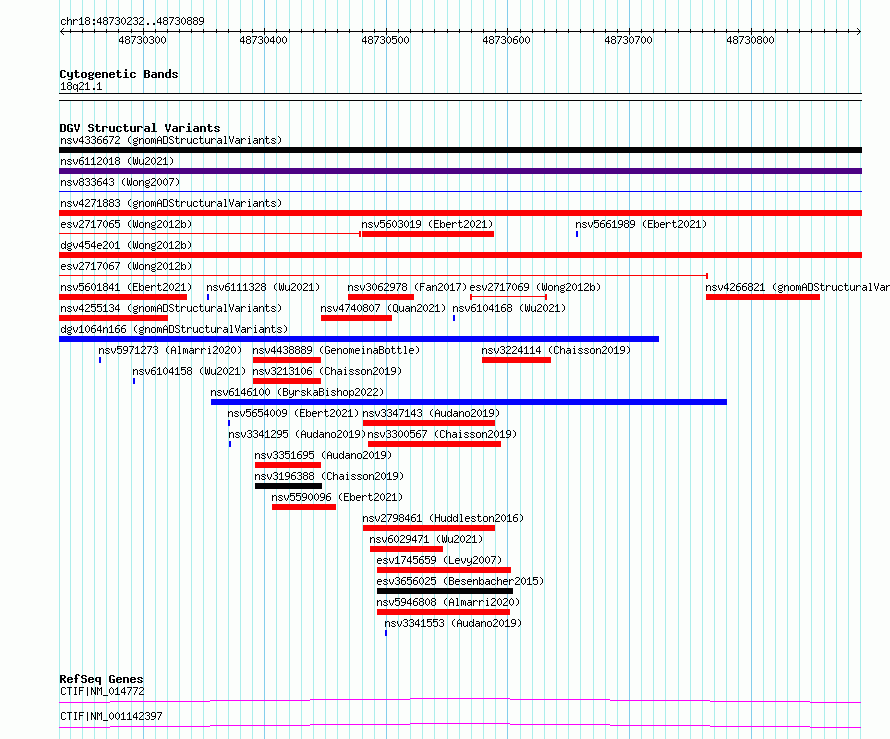Screen dimensions: 890x739
Task: Click nsv3300567 (Chaisson2019) label
Action: click(442, 434)
